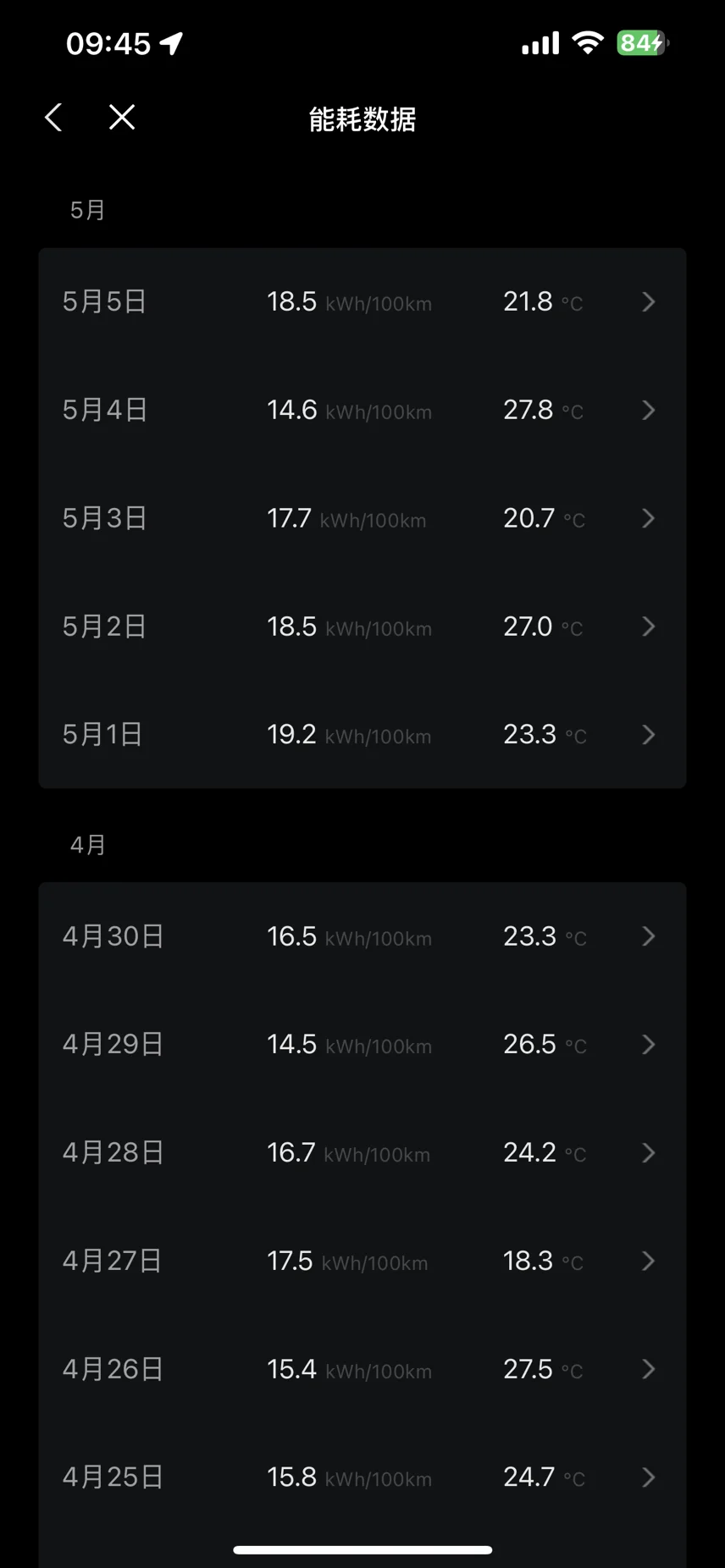This screenshot has height=1568, width=725.
Task: Tap the location arrow beside the time
Action: point(172,43)
